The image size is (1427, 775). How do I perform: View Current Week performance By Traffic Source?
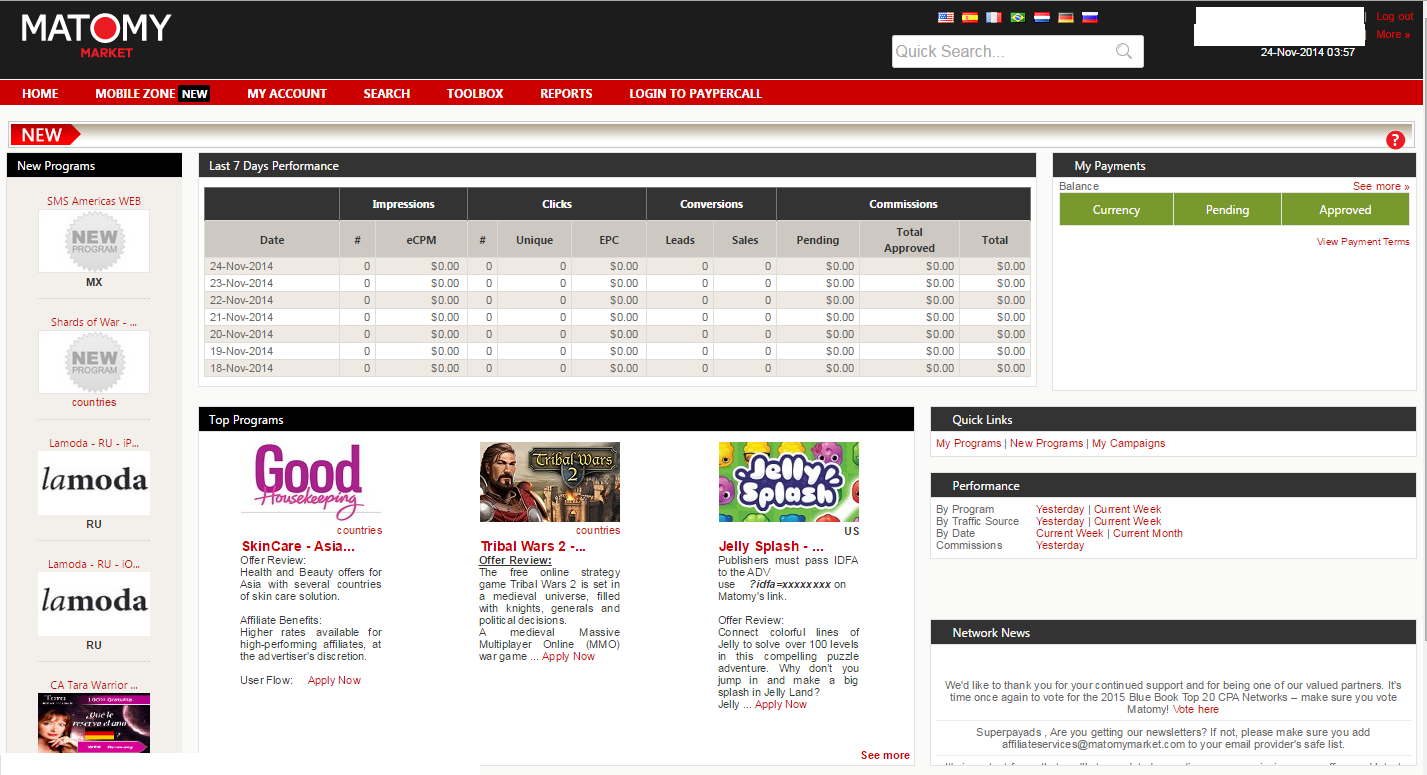click(1128, 521)
